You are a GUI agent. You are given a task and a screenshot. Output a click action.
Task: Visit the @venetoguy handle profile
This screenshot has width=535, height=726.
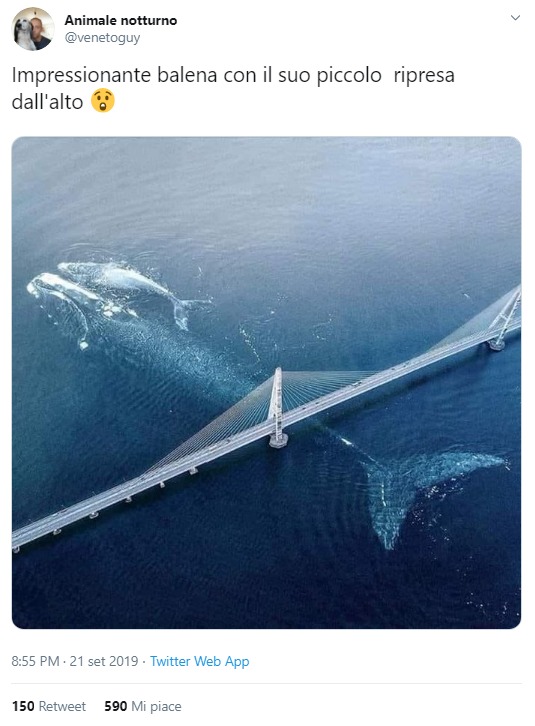point(102,38)
